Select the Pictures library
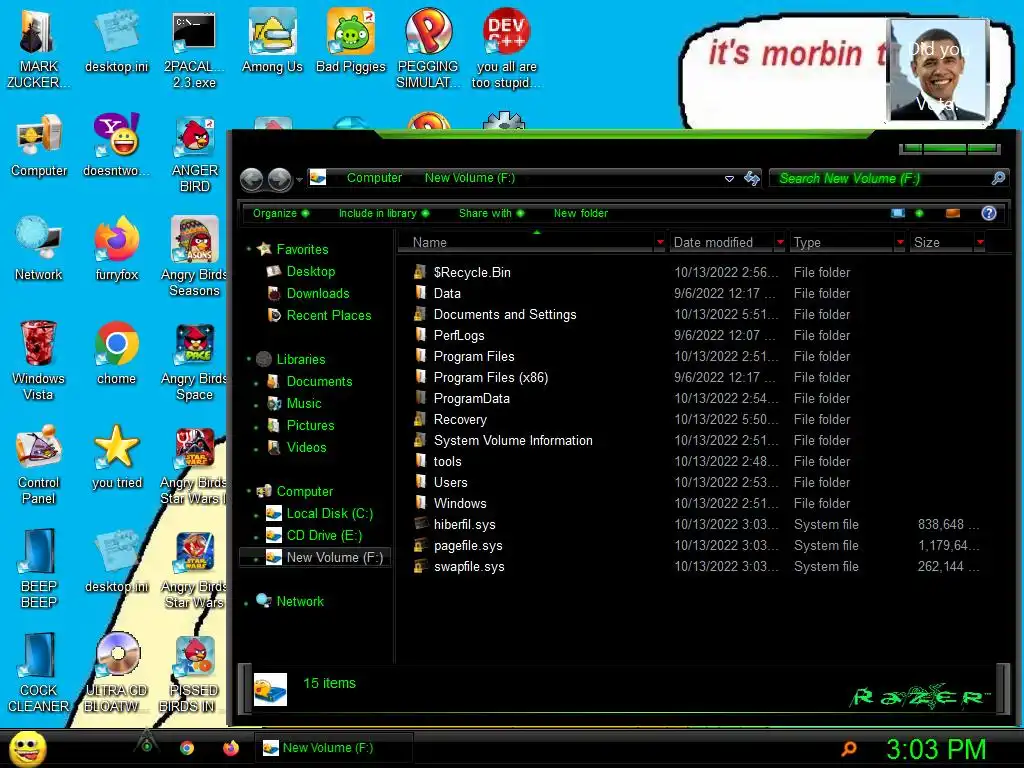This screenshot has height=768, width=1024. [x=310, y=425]
